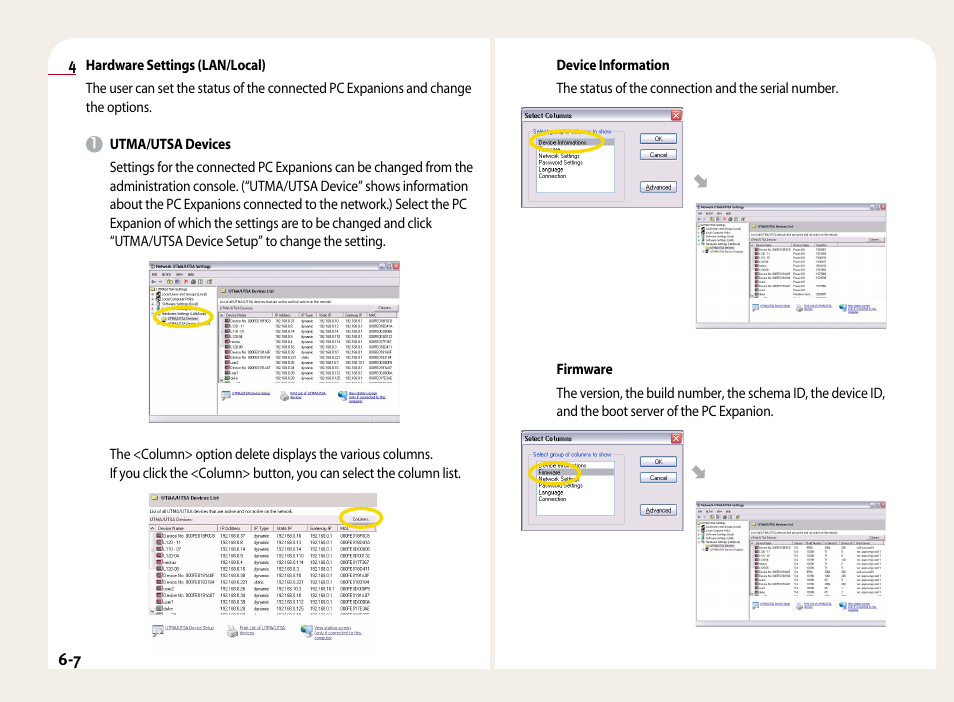Select UTMA/UTSA Devices tree item in left-page window
954x702 pixels.
point(183,318)
